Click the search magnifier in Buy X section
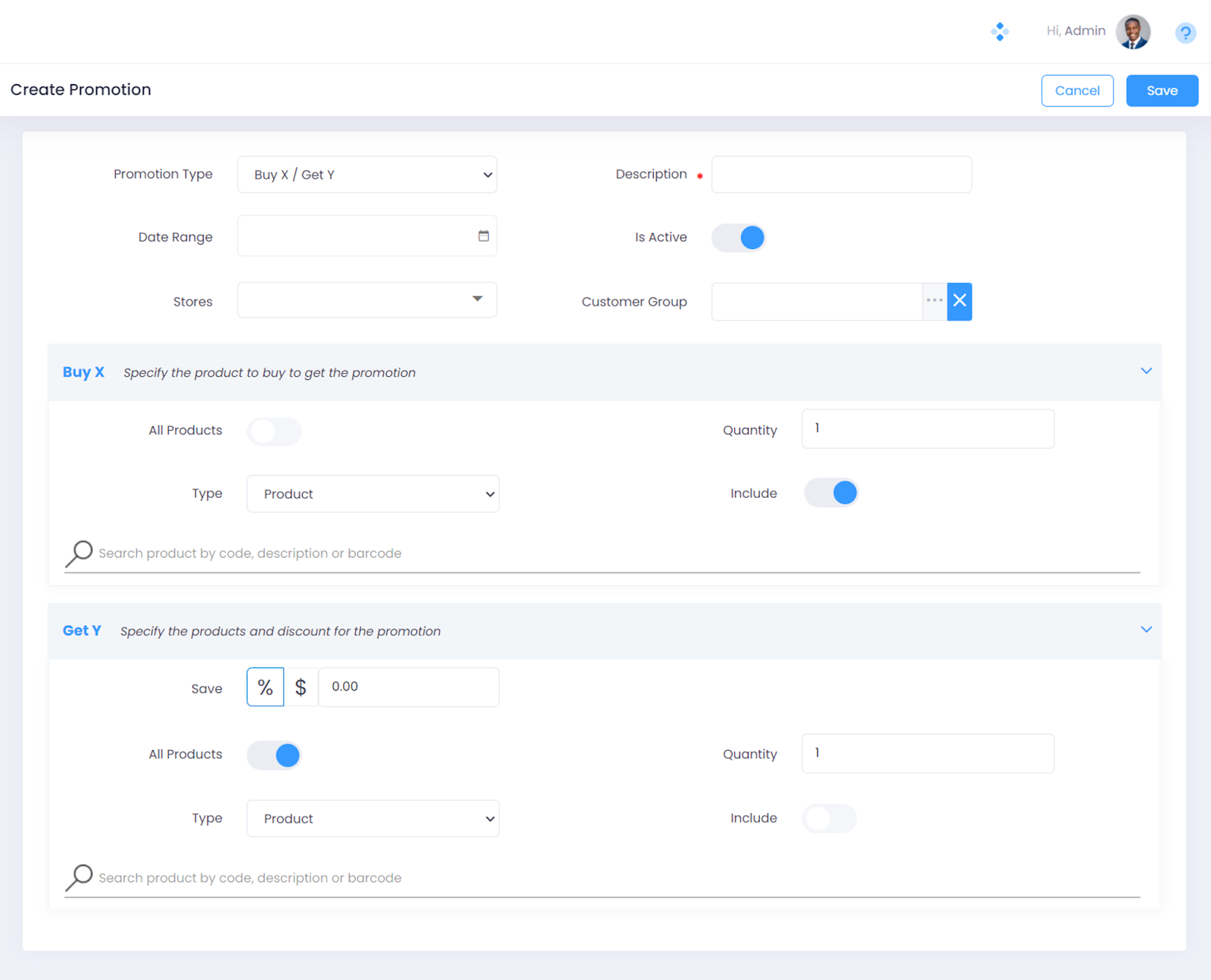 coord(79,553)
